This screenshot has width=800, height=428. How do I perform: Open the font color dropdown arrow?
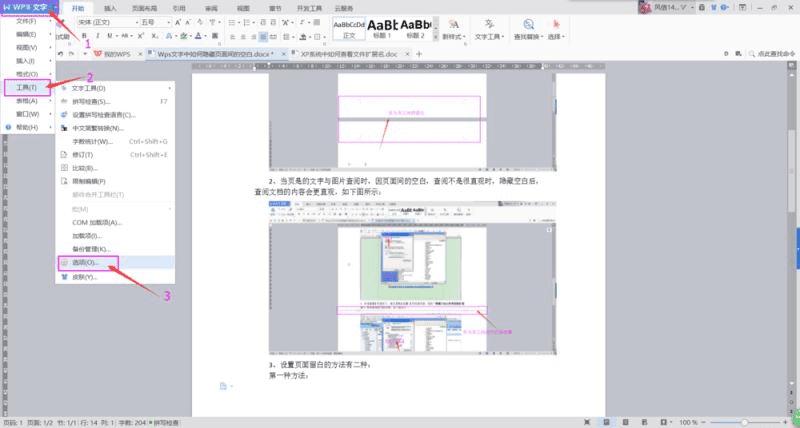(x=205, y=36)
